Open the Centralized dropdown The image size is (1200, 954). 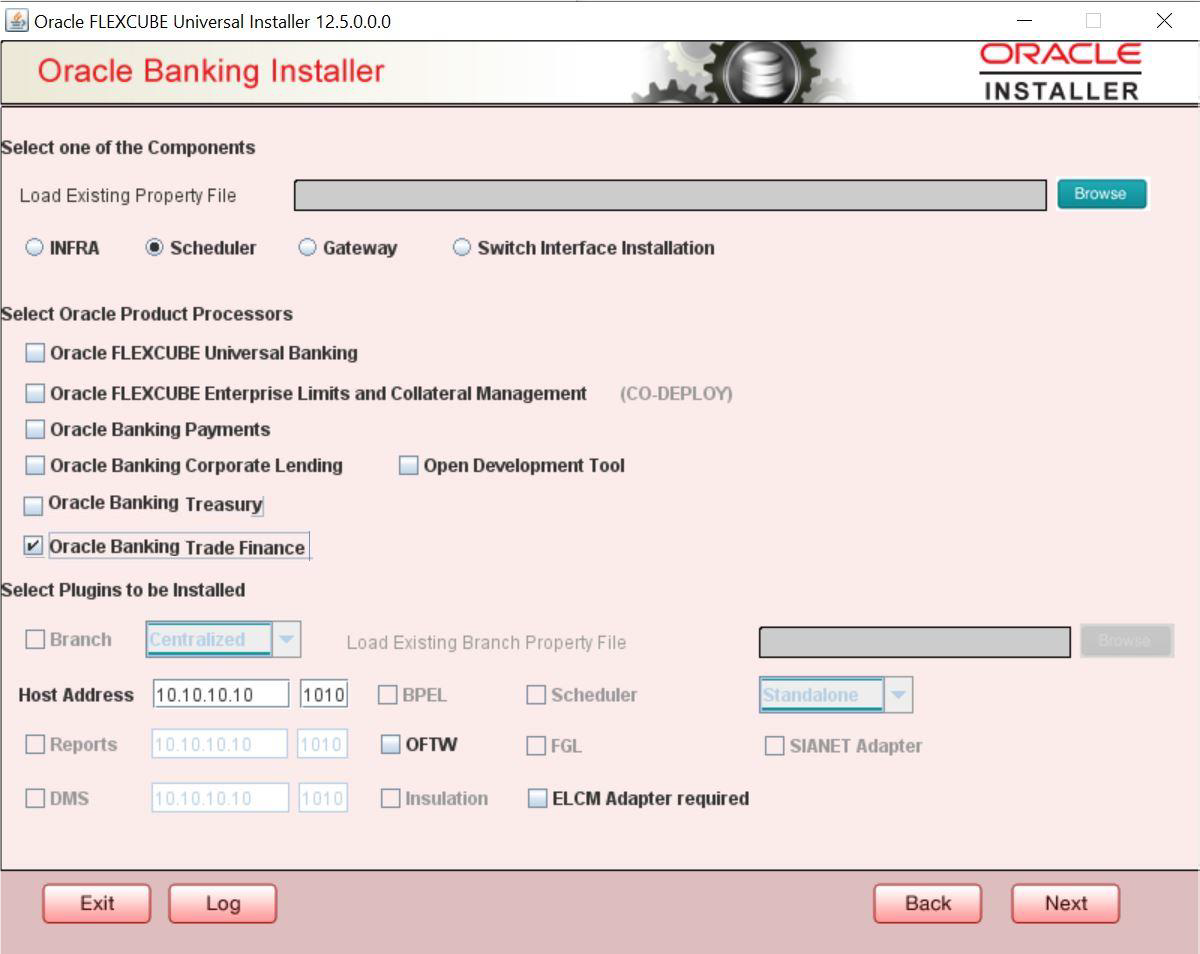point(223,639)
